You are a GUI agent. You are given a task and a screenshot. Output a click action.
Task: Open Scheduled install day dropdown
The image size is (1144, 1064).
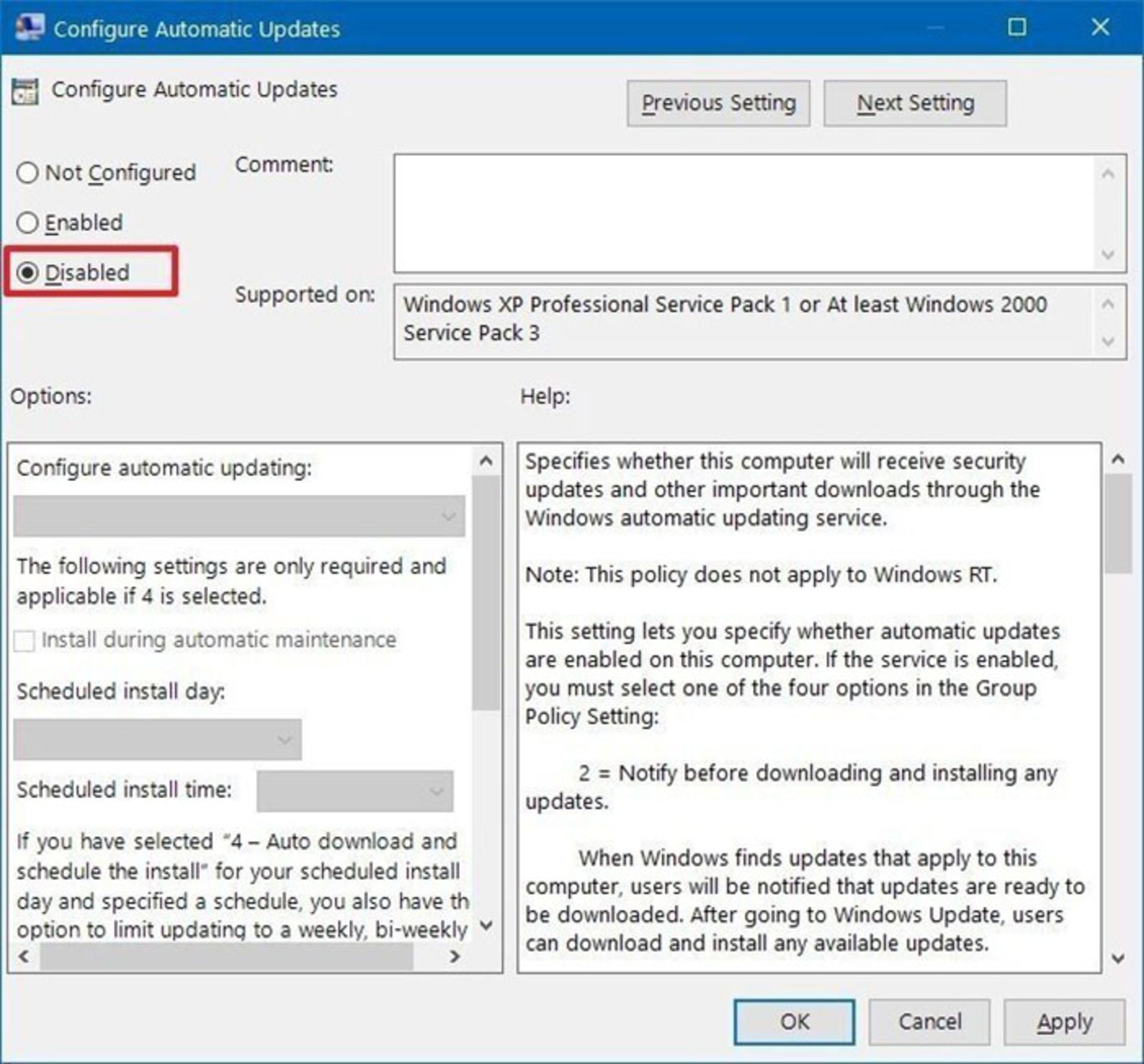(157, 739)
